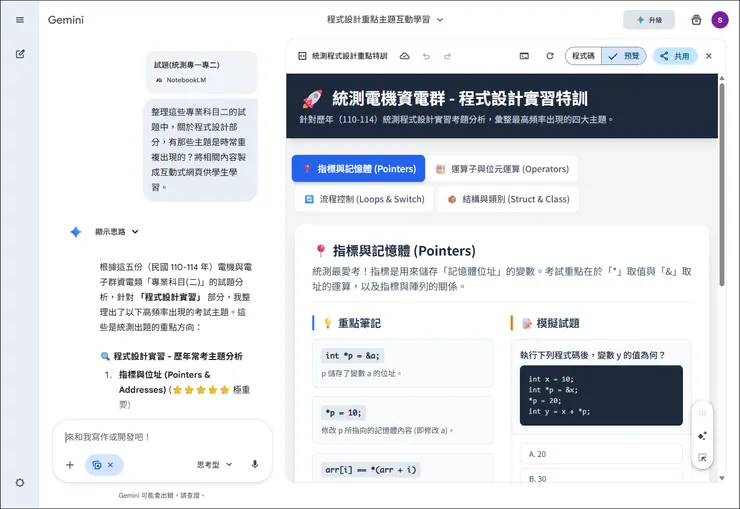The width and height of the screenshot is (740, 509).
Task: Open settings gear in sidebar
Action: coord(20,483)
